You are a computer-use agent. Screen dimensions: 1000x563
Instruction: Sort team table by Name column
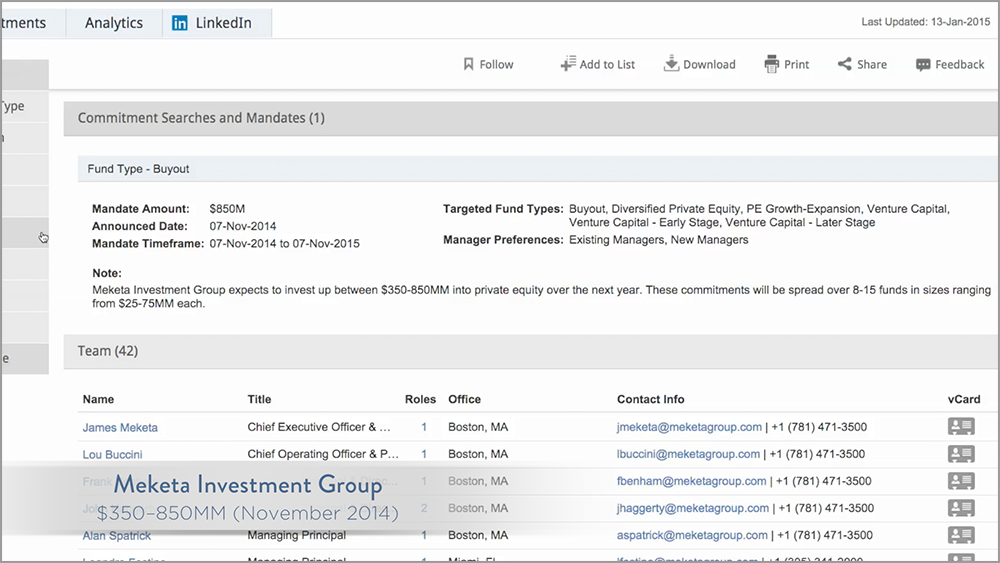tap(98, 399)
